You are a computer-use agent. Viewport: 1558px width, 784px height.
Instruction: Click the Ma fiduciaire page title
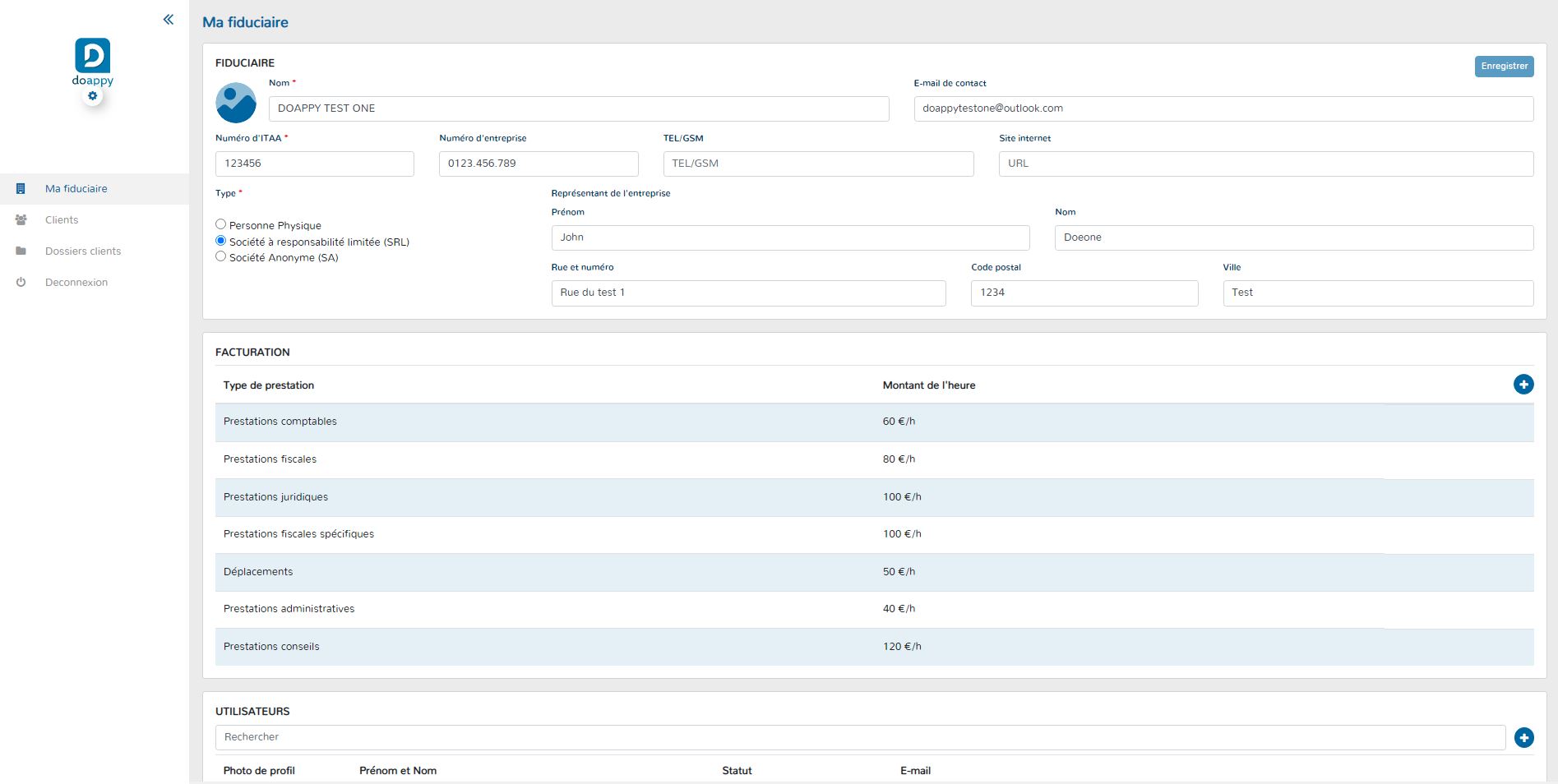point(245,22)
